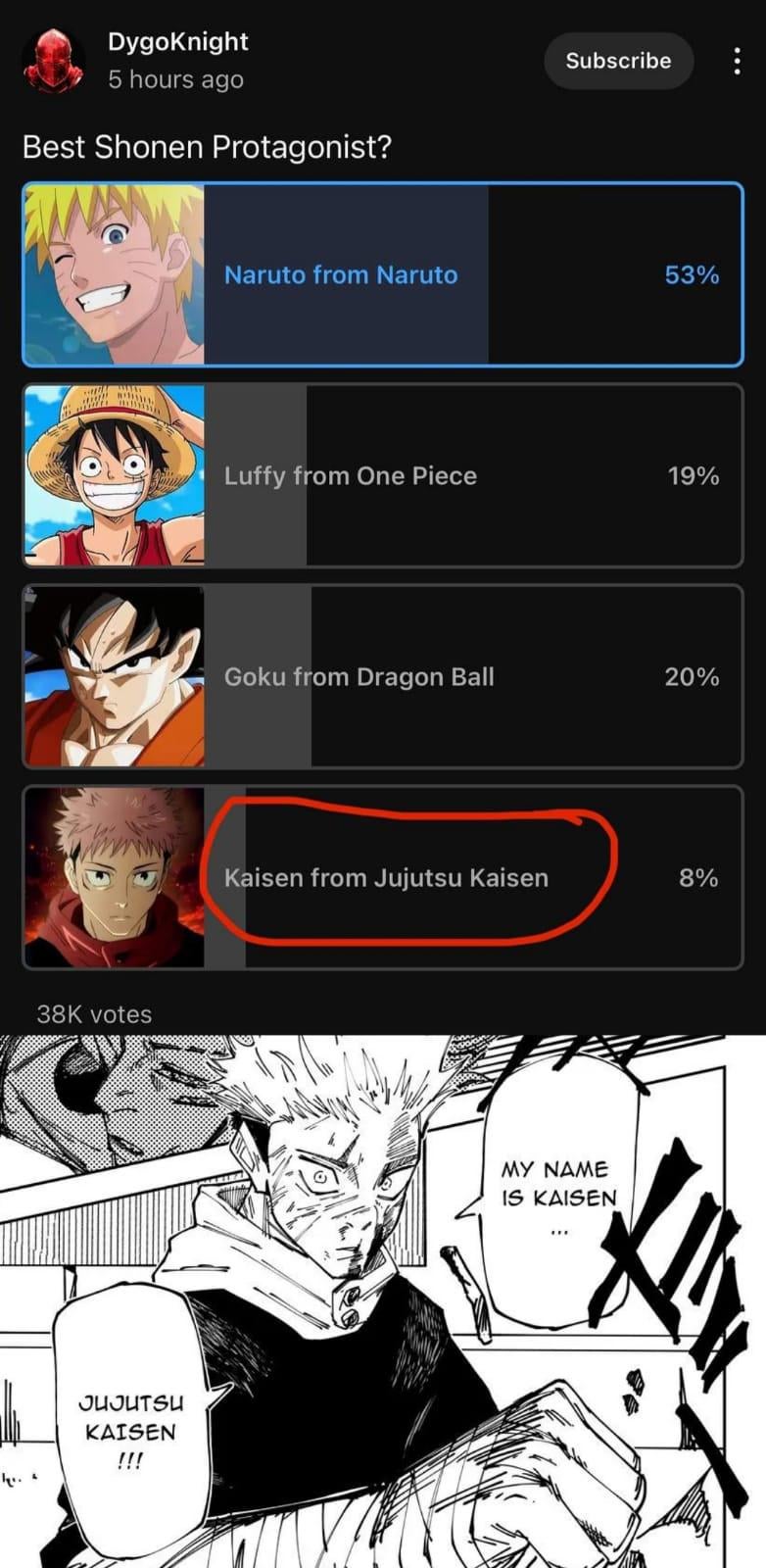Click the 19% result for Luffy
The width and height of the screenshot is (766, 1568).
694,476
